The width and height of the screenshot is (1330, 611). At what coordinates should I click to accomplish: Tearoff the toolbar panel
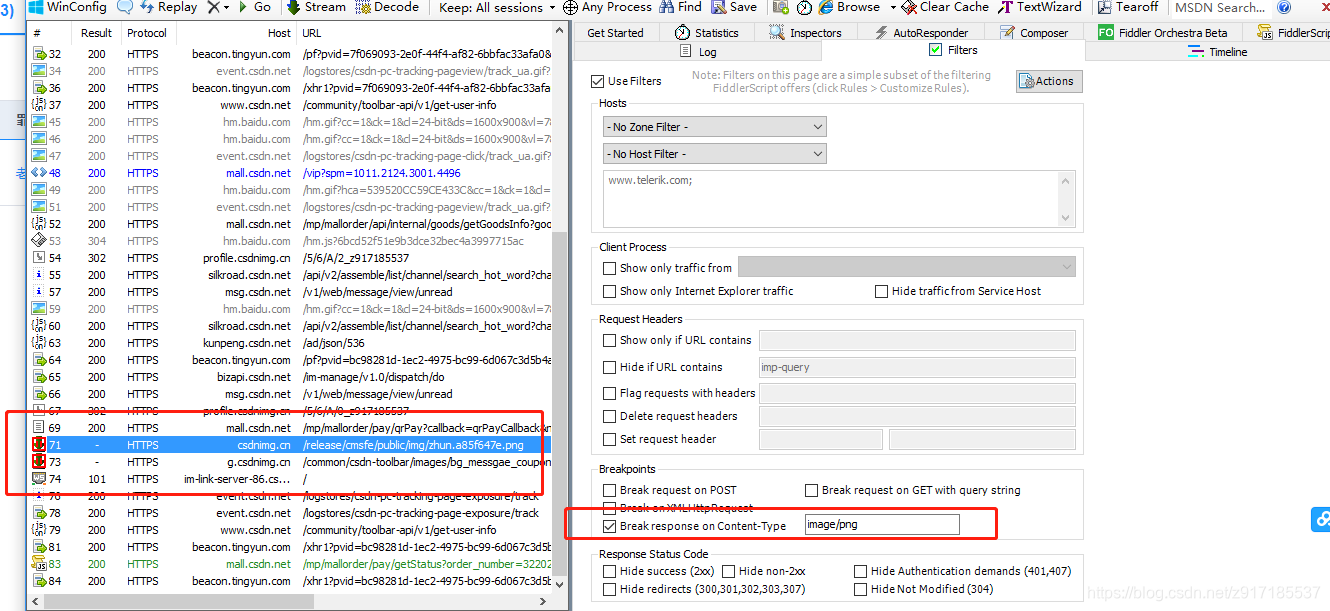[1128, 7]
